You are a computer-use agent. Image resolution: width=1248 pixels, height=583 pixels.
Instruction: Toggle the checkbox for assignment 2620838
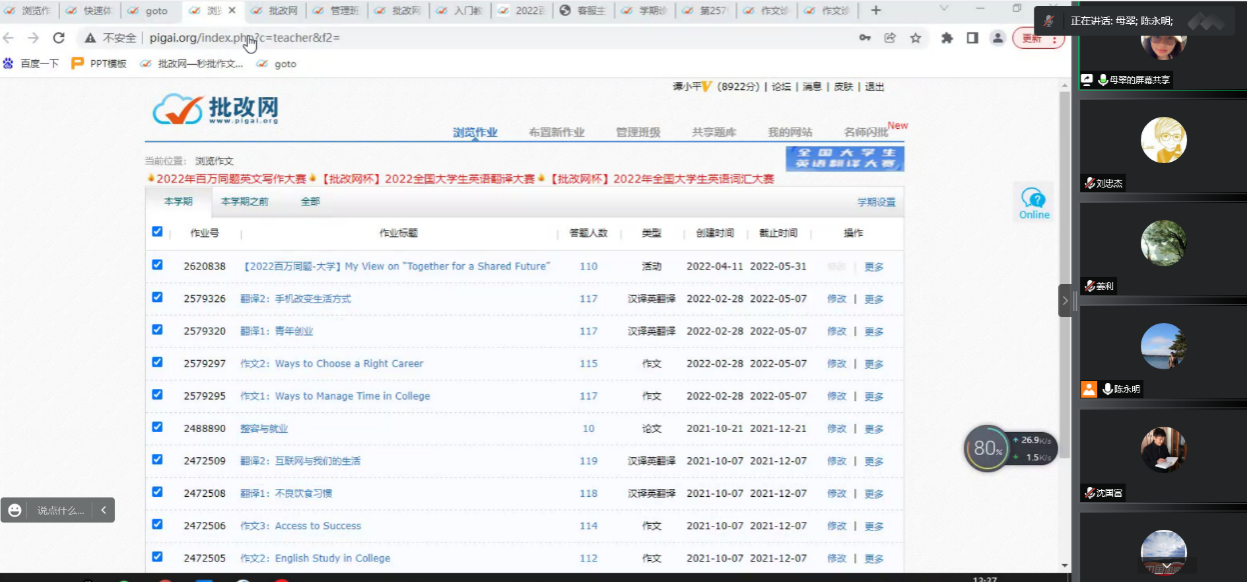pos(157,265)
